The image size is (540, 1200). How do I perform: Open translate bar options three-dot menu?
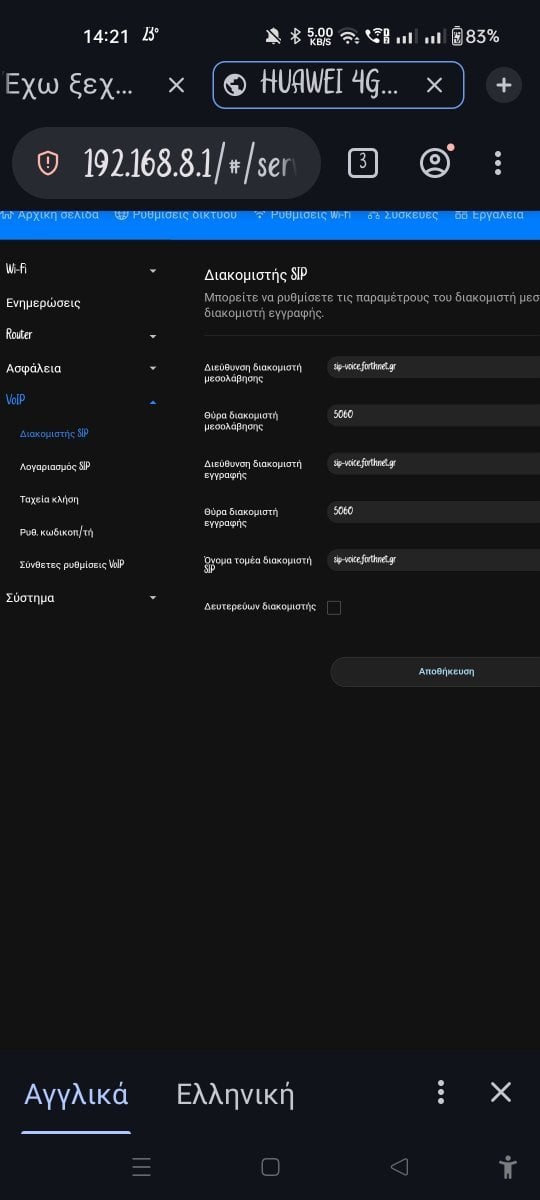[441, 1092]
